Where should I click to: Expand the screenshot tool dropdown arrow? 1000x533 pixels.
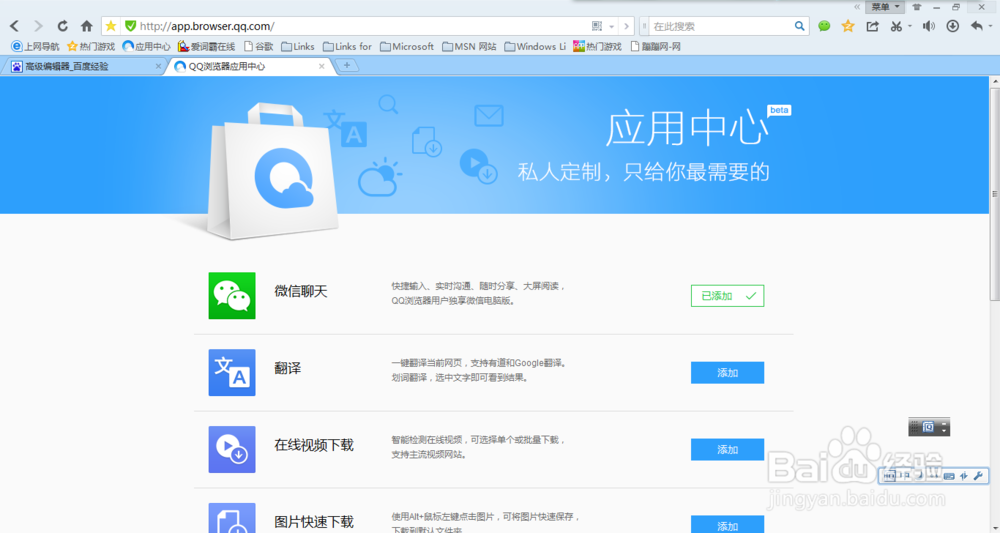[910, 27]
